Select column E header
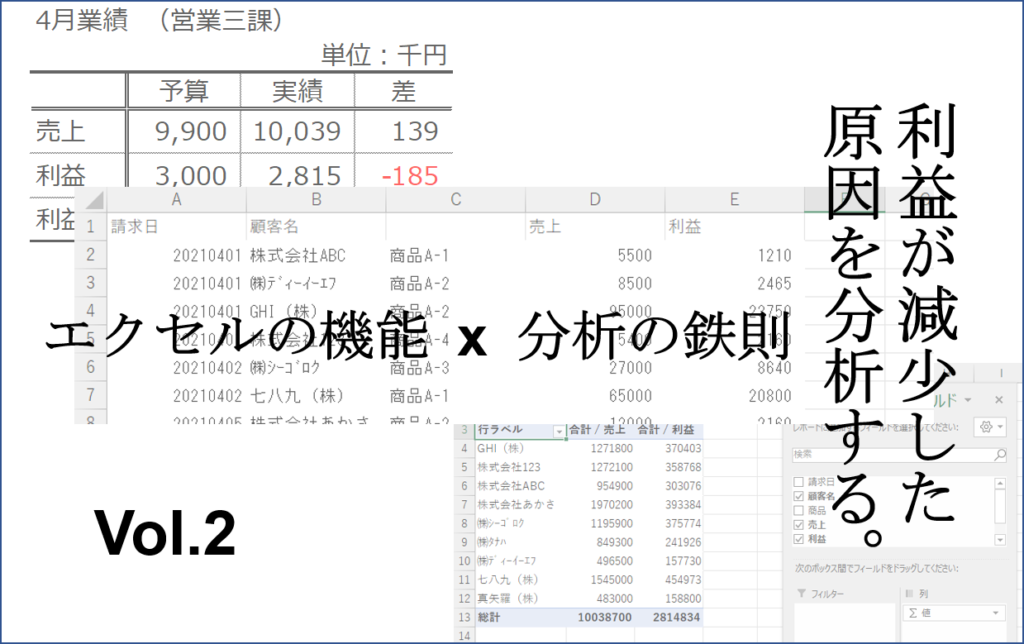Viewport: 1024px width, 644px height. [x=735, y=200]
